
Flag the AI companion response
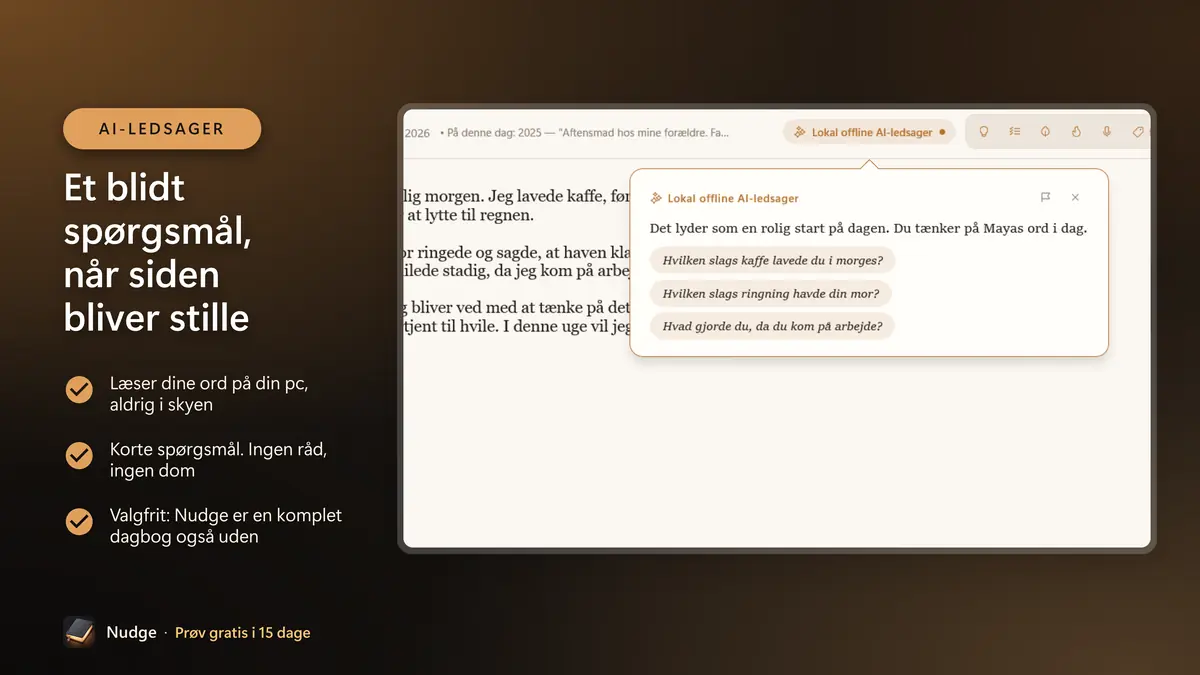point(1045,198)
